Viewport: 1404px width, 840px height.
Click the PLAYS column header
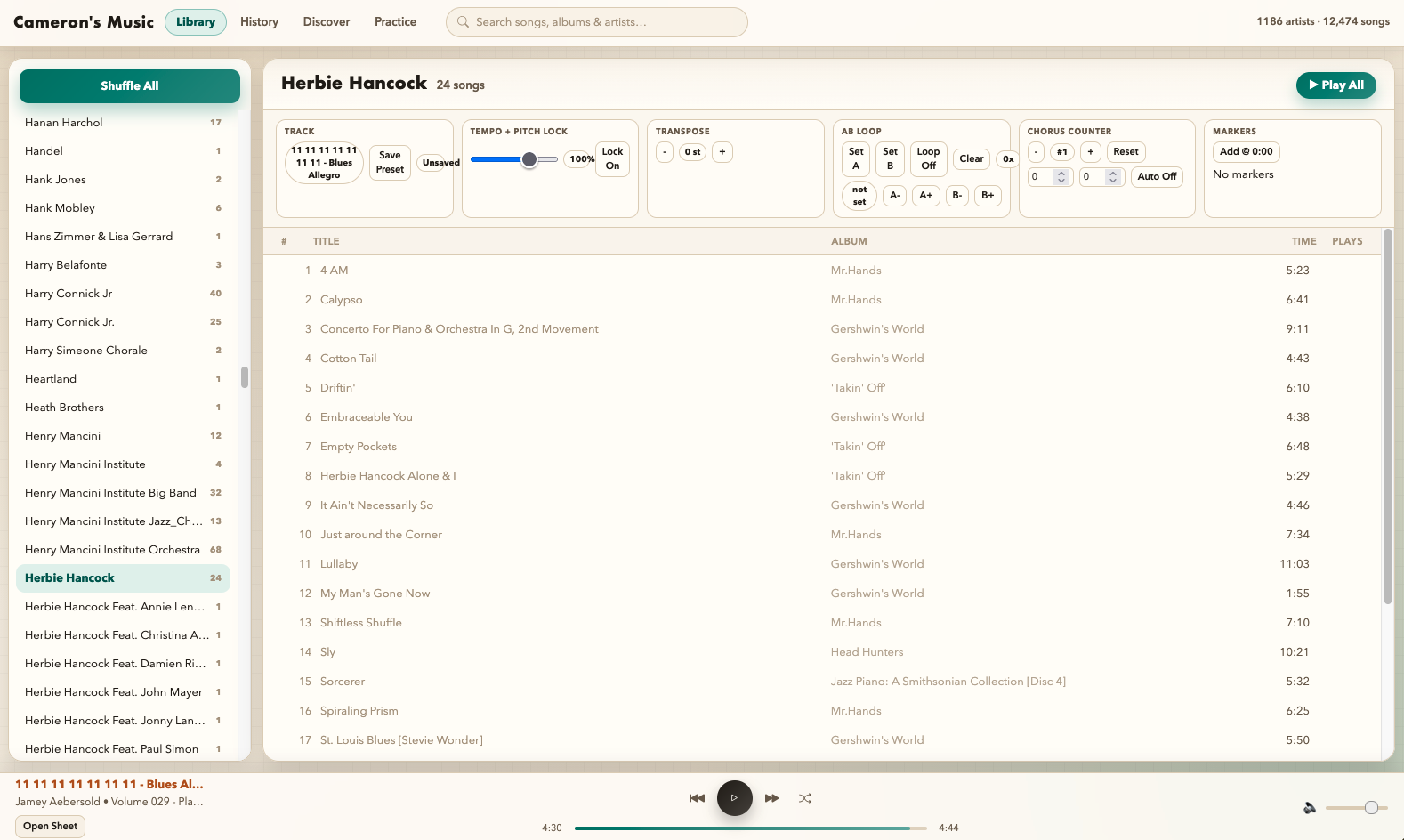(x=1347, y=241)
